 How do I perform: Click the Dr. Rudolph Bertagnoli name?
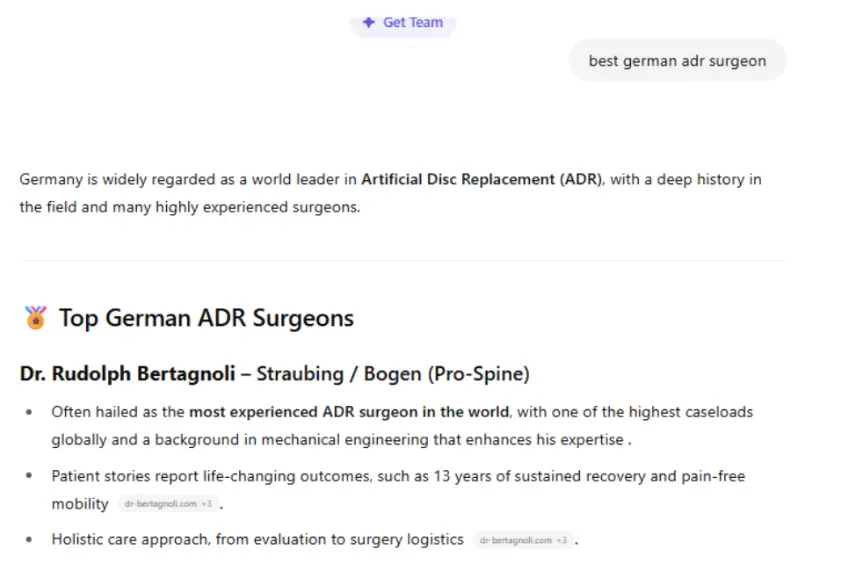click(127, 374)
